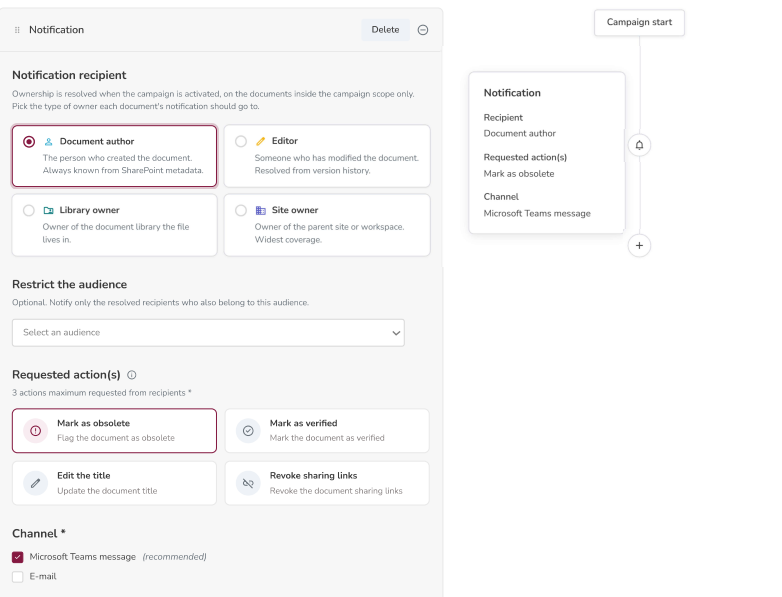Viewport: 782px width, 597px height.
Task: Click the audience restriction hint "Optional. Notify only…"
Action: point(161,303)
